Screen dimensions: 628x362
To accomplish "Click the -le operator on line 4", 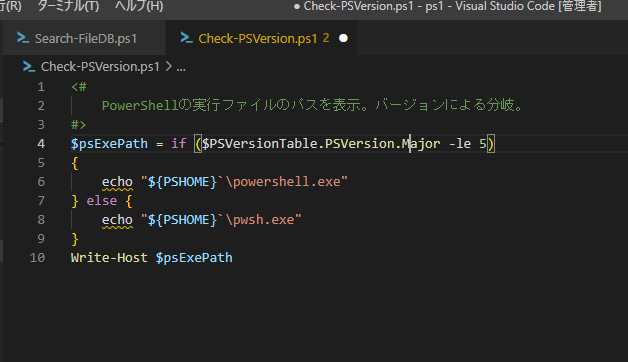I will [460, 144].
